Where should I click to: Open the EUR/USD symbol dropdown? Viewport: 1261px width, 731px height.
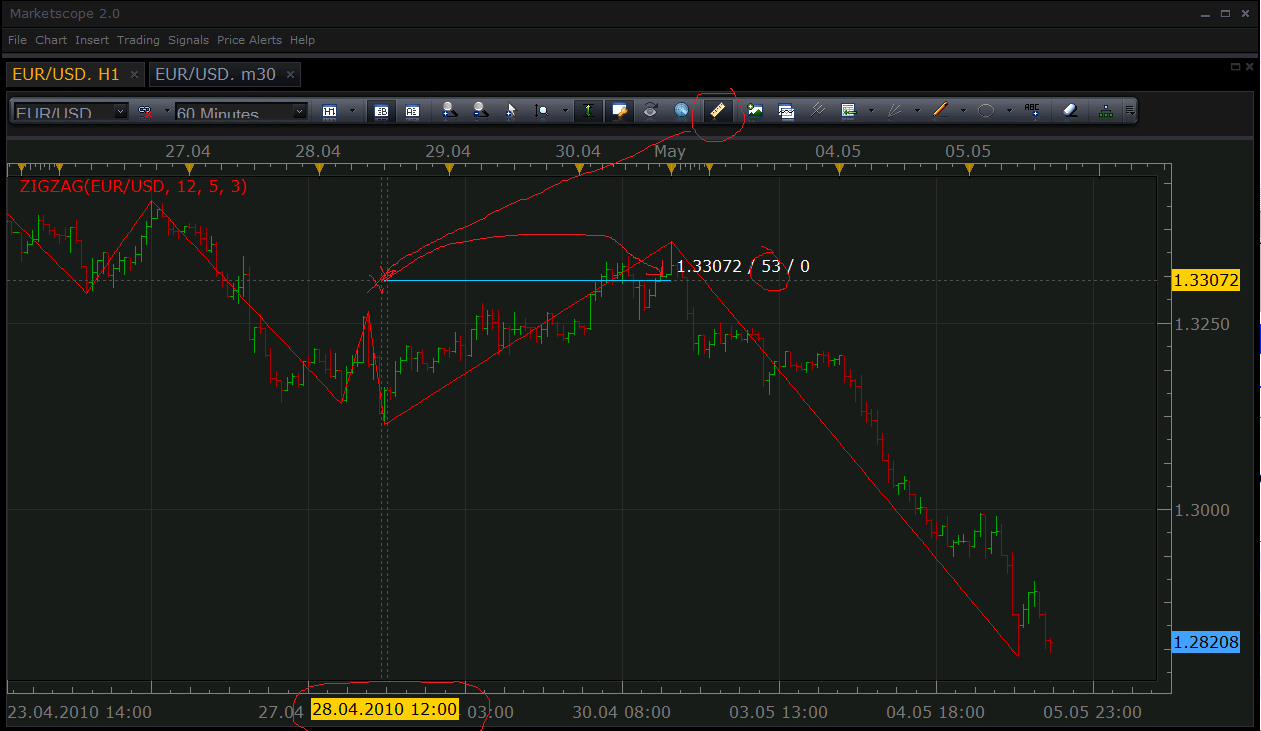click(122, 111)
